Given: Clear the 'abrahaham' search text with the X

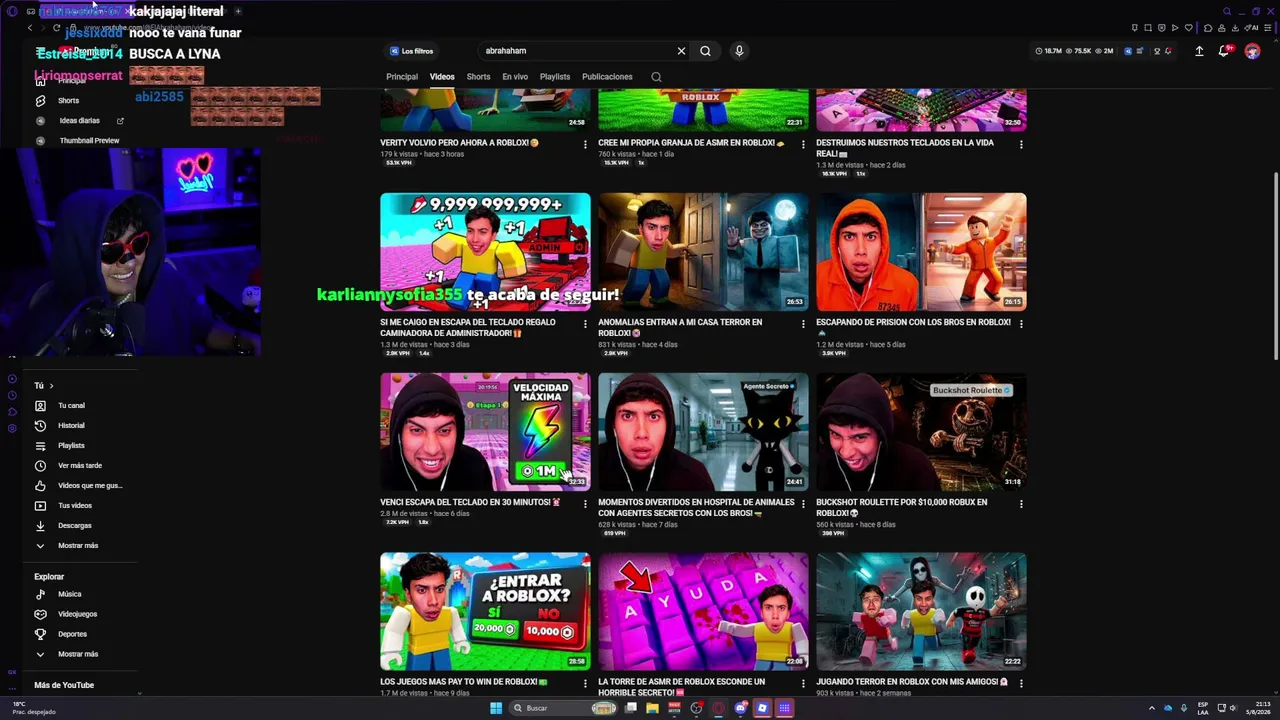Looking at the screenshot, I should 681,51.
